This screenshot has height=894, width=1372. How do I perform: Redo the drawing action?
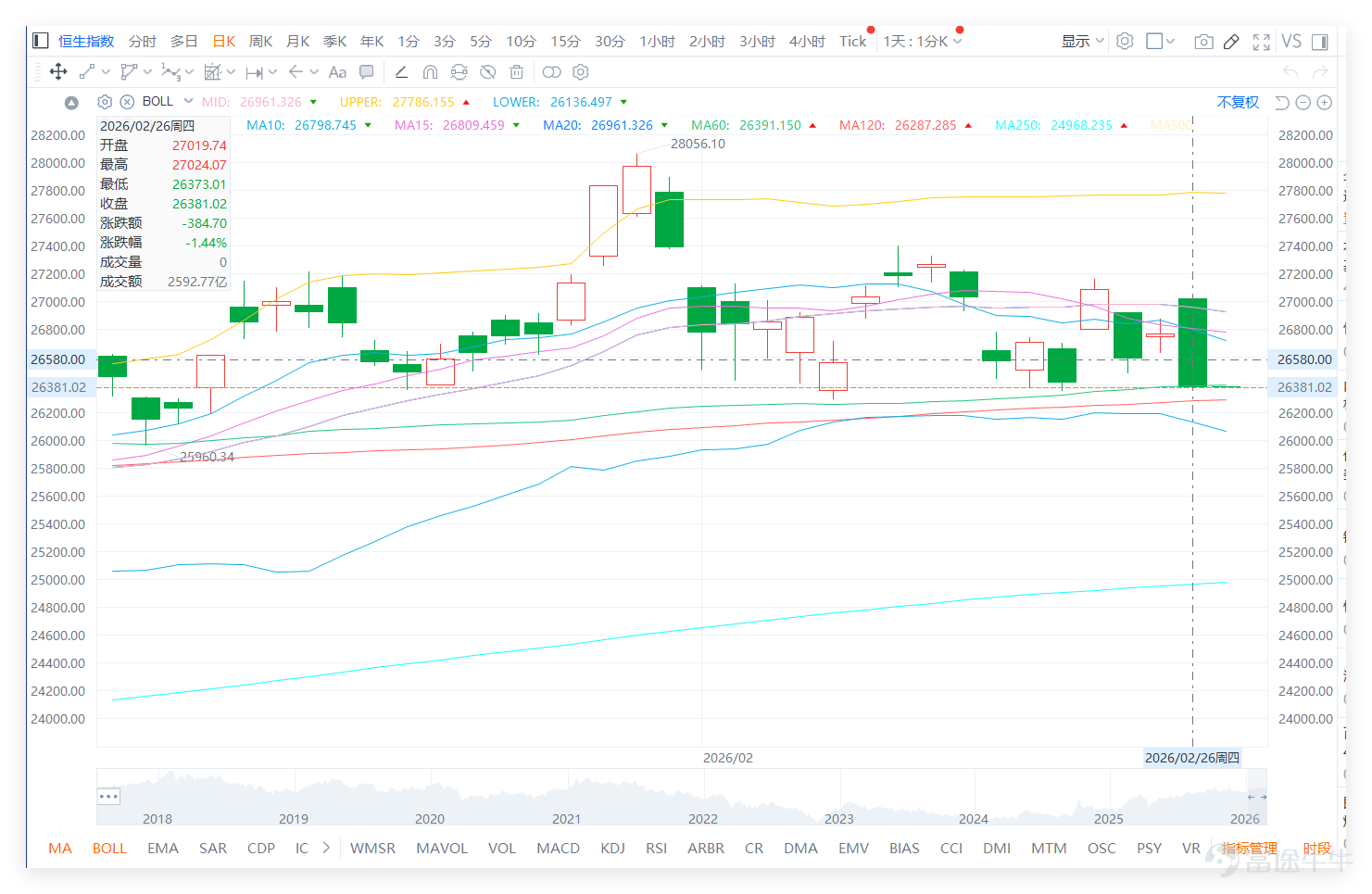[x=1320, y=71]
